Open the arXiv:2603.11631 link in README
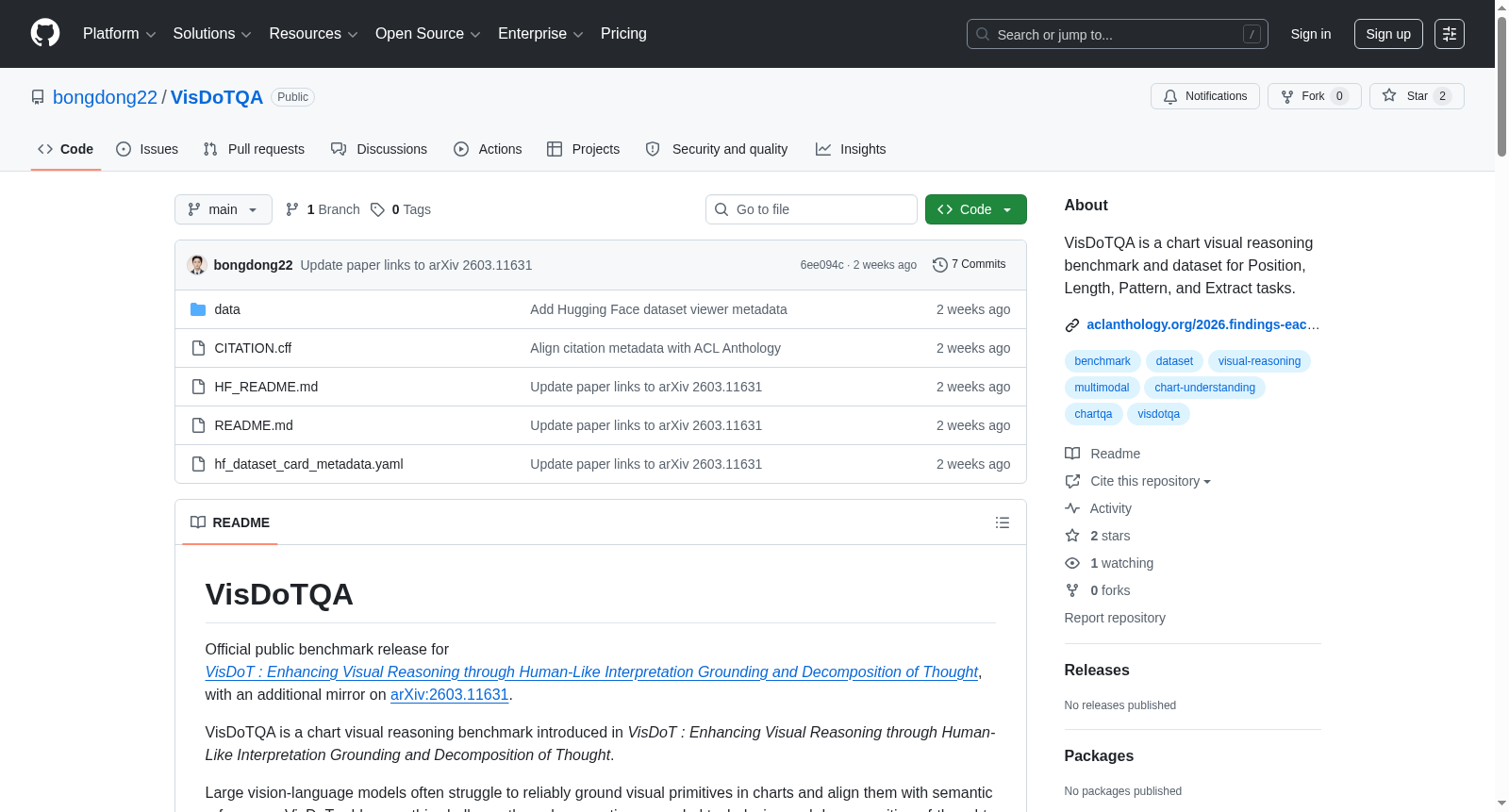 pos(450,695)
